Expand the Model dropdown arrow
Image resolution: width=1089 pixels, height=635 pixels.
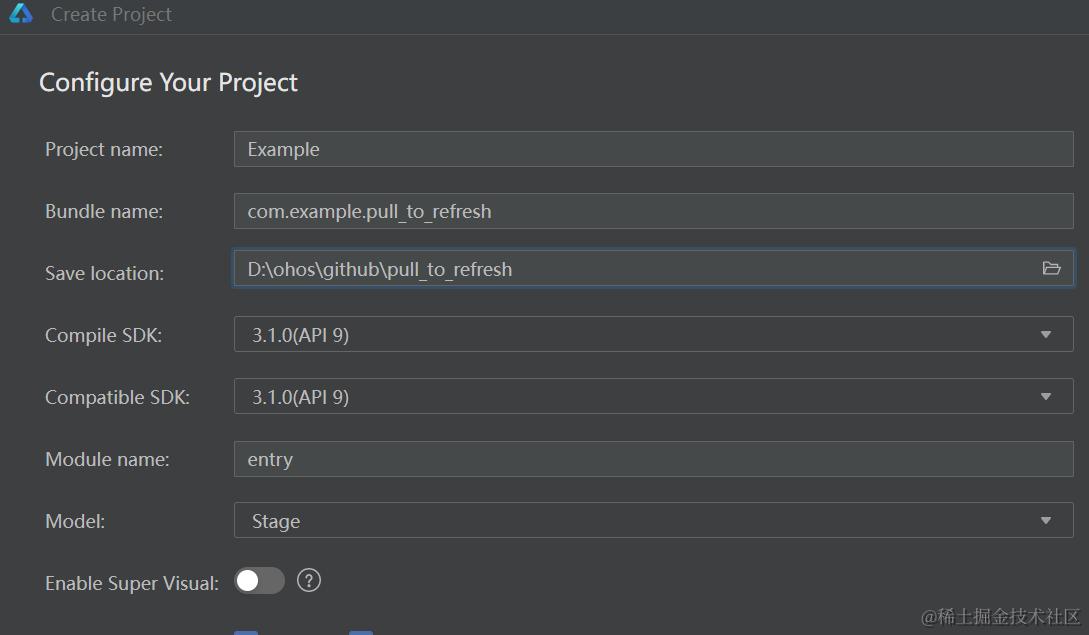[1046, 521]
